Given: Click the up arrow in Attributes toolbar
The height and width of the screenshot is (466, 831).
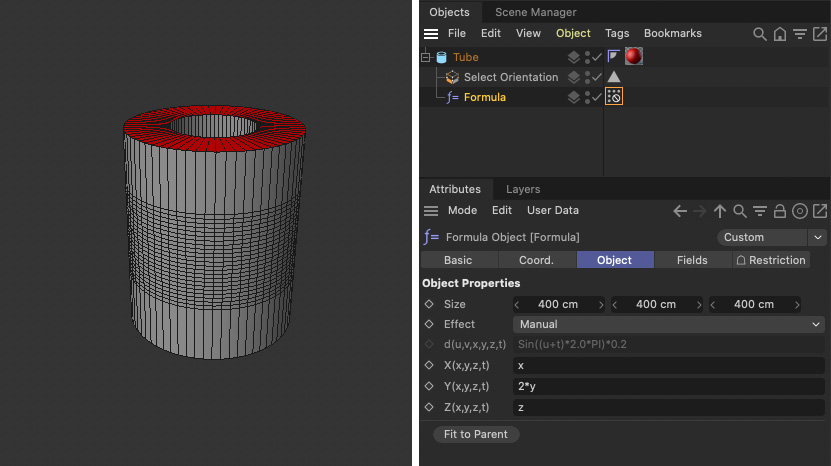Looking at the screenshot, I should (x=720, y=211).
